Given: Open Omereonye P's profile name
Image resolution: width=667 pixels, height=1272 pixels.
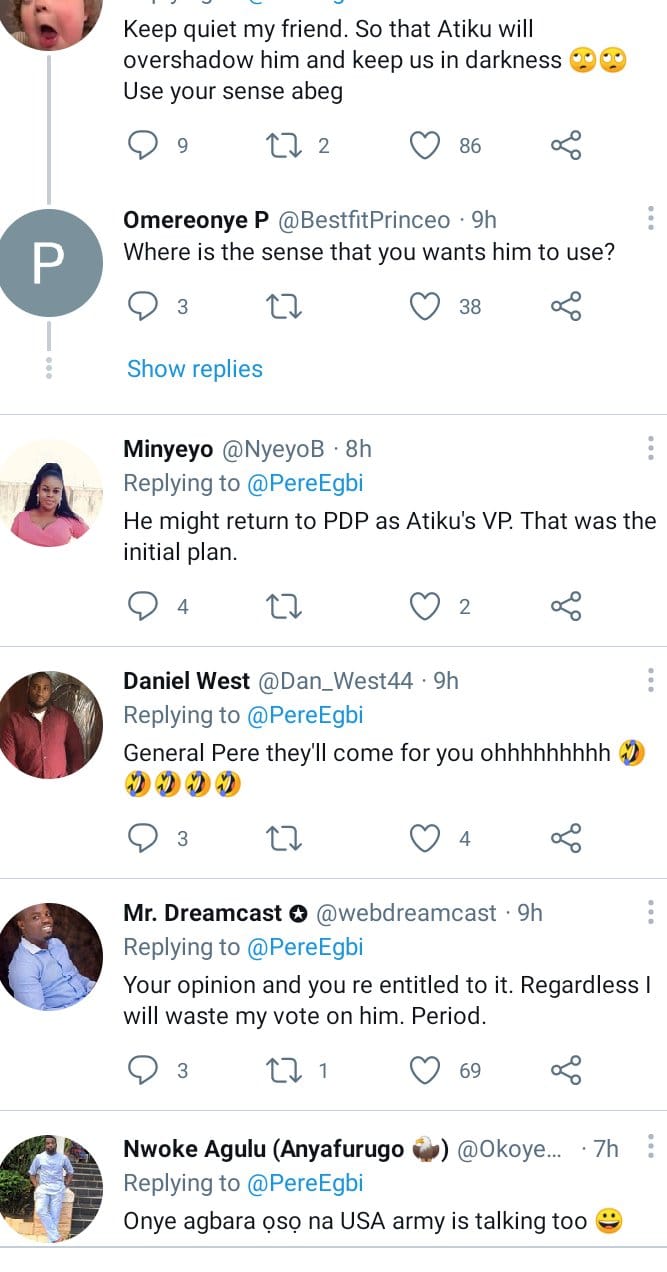Looking at the screenshot, I should (x=195, y=220).
